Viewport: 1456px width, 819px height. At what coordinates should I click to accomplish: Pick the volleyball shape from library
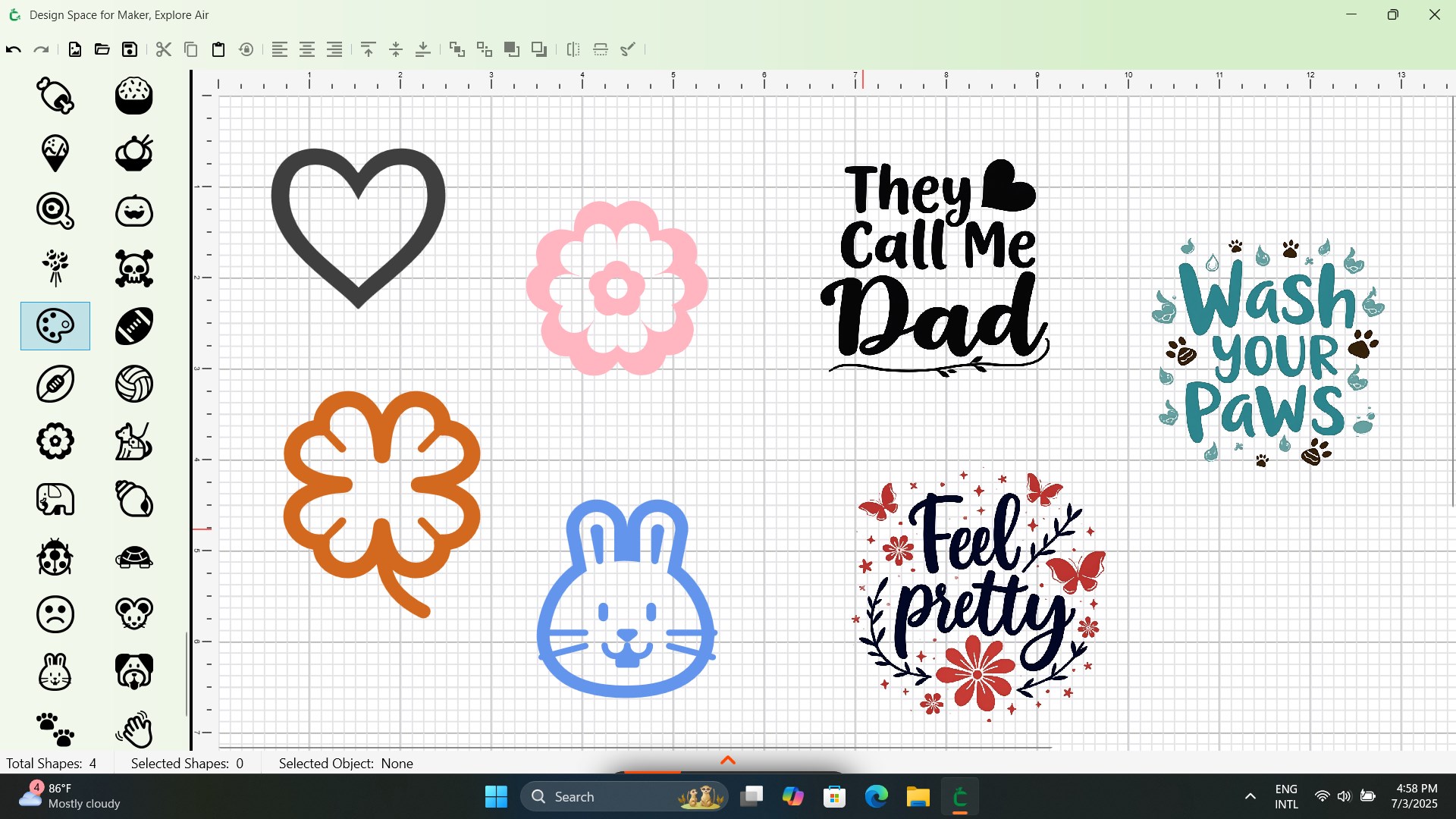(x=134, y=384)
